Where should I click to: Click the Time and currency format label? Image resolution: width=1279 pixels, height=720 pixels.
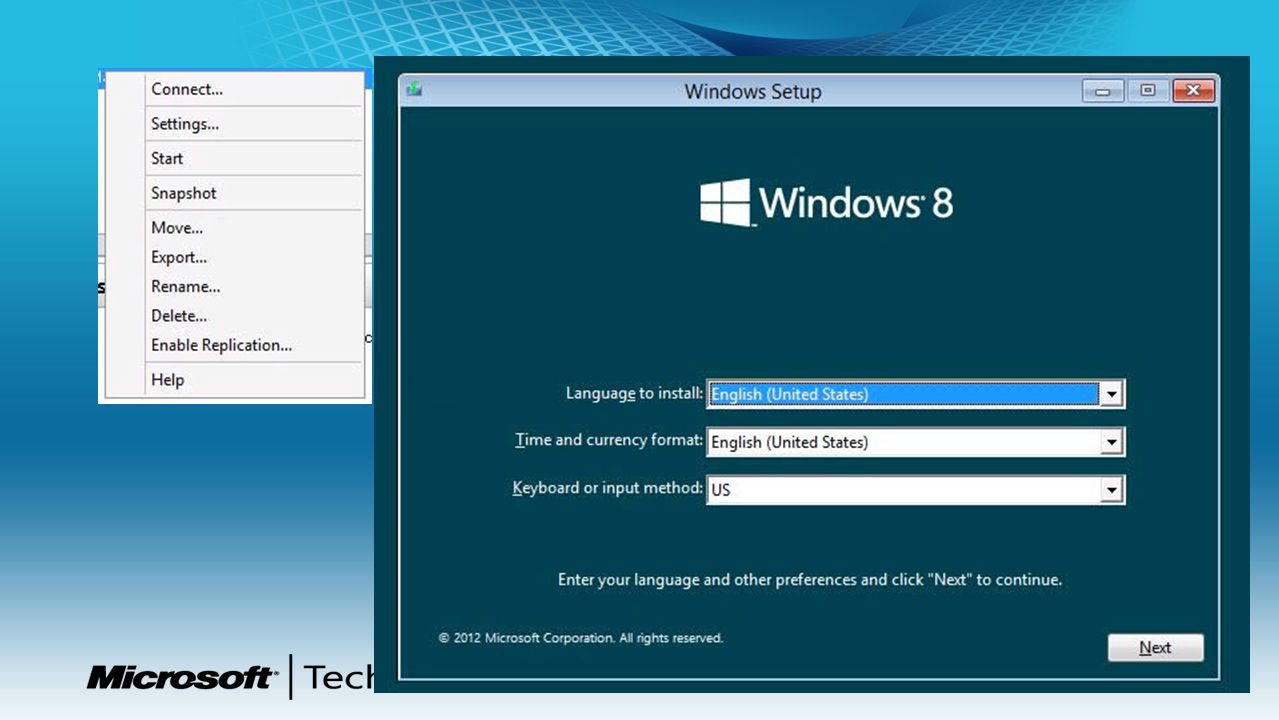click(x=609, y=440)
